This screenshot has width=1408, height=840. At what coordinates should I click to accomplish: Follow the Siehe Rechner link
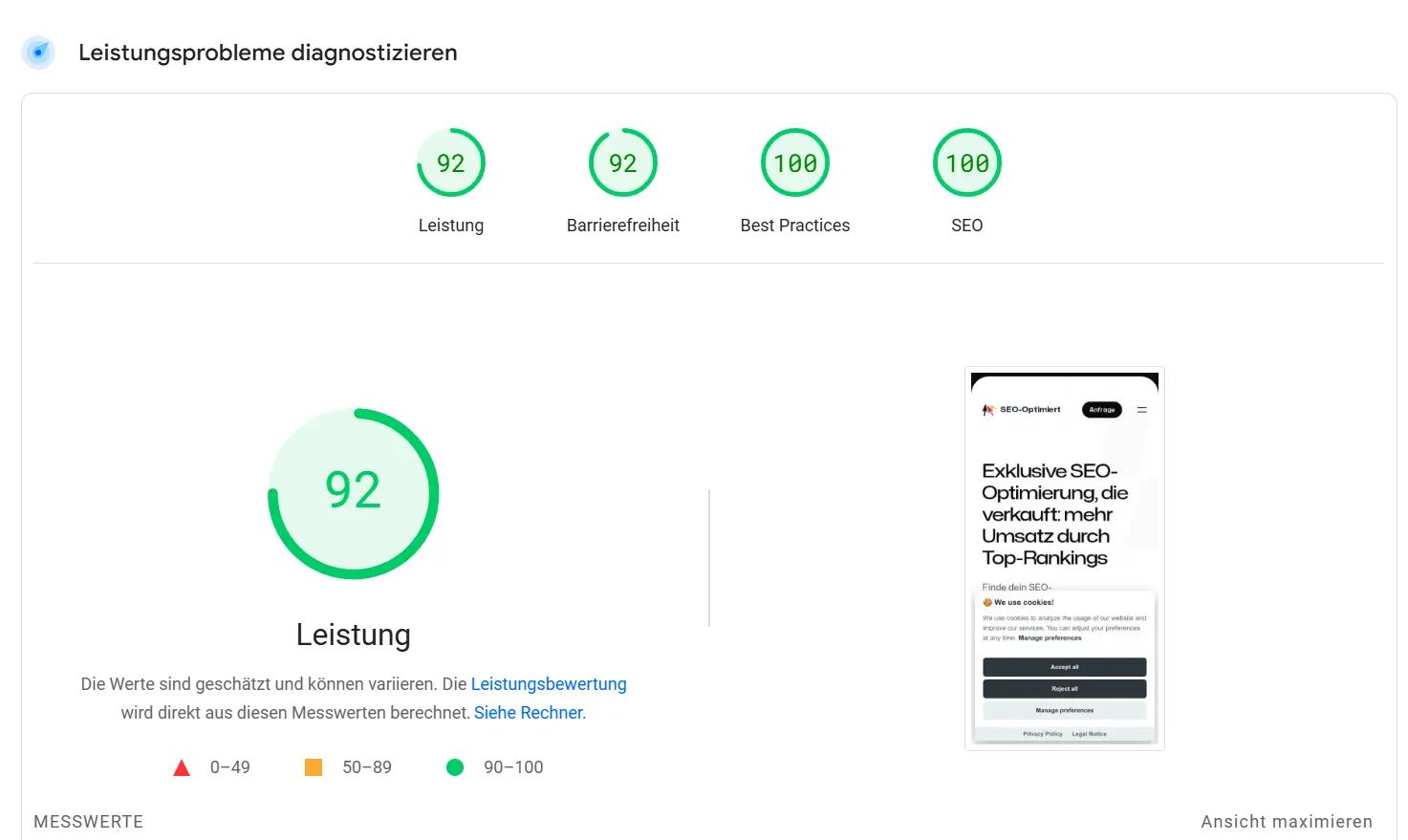[x=528, y=712]
